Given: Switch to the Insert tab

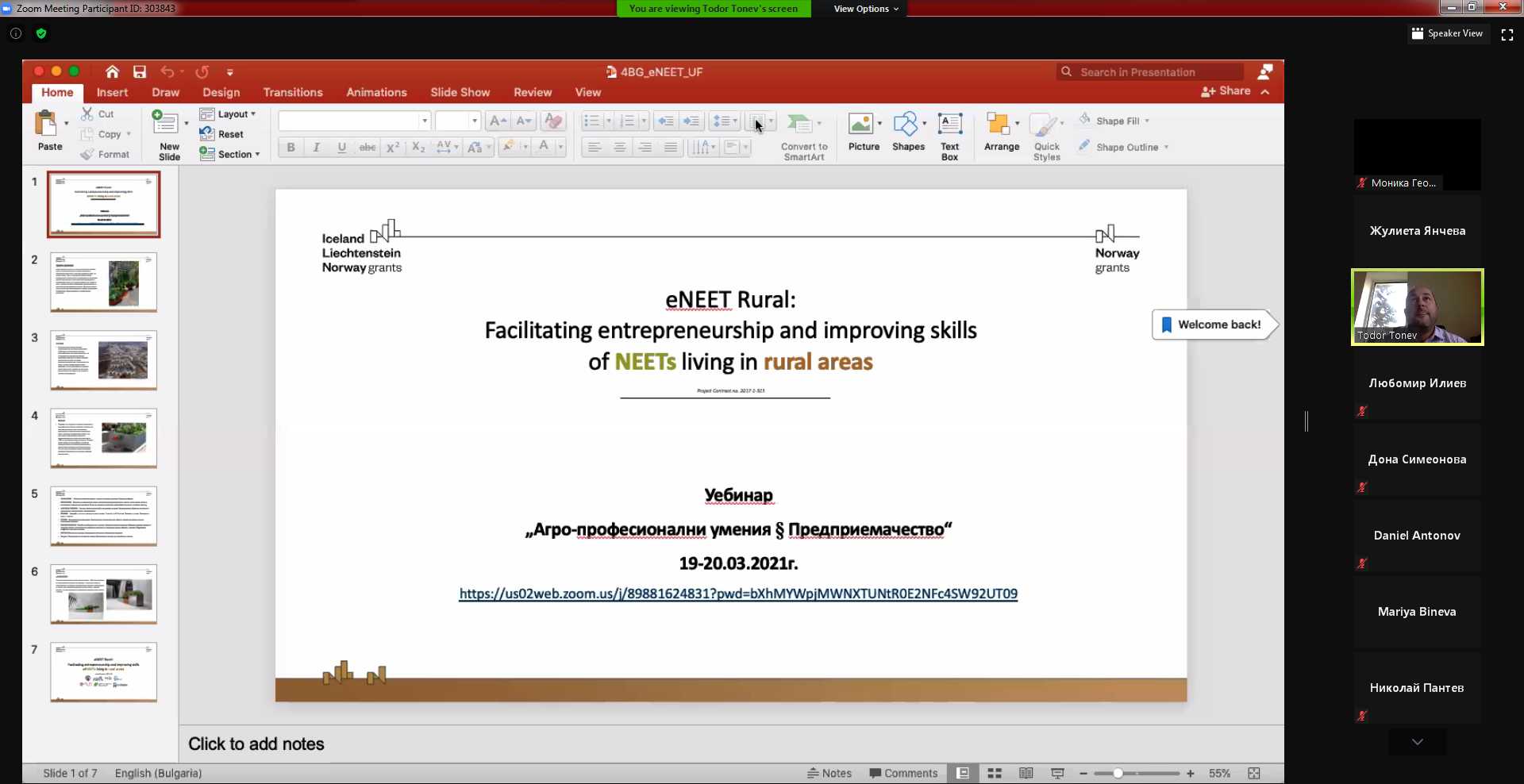Looking at the screenshot, I should (x=112, y=92).
